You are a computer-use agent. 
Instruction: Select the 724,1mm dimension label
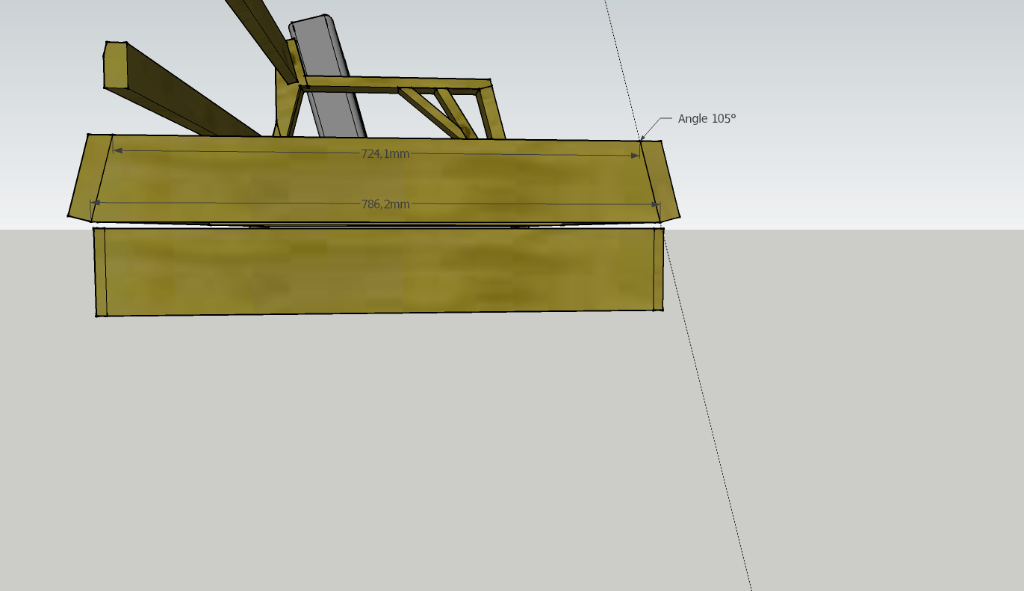pos(385,153)
